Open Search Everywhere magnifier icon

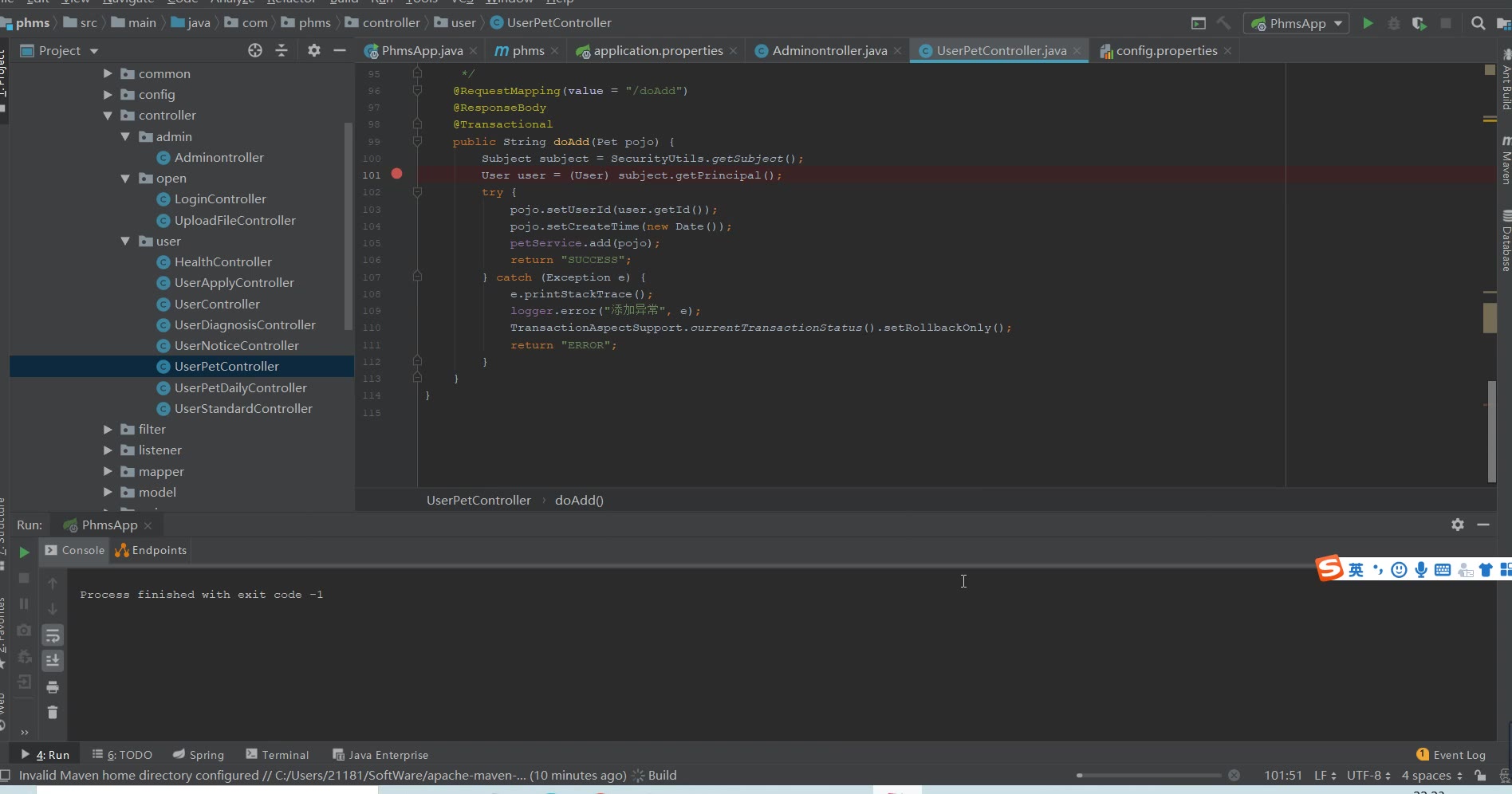coord(1478,23)
